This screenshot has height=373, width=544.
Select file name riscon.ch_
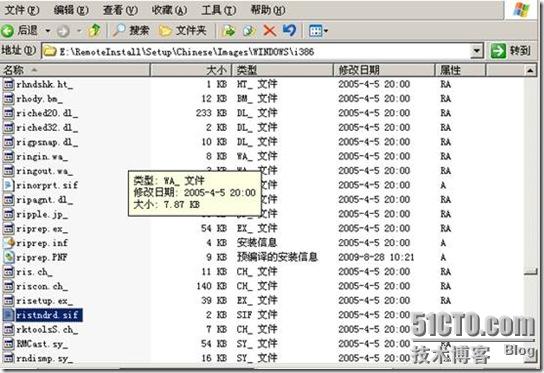42,286
